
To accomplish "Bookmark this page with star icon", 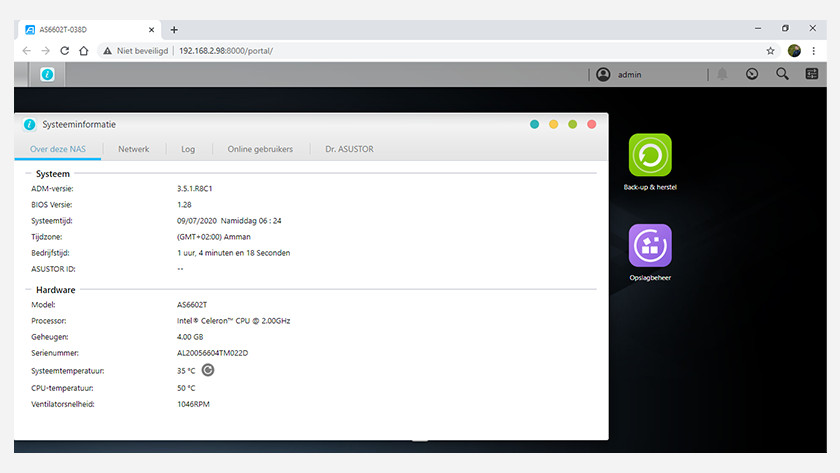I will 770,51.
